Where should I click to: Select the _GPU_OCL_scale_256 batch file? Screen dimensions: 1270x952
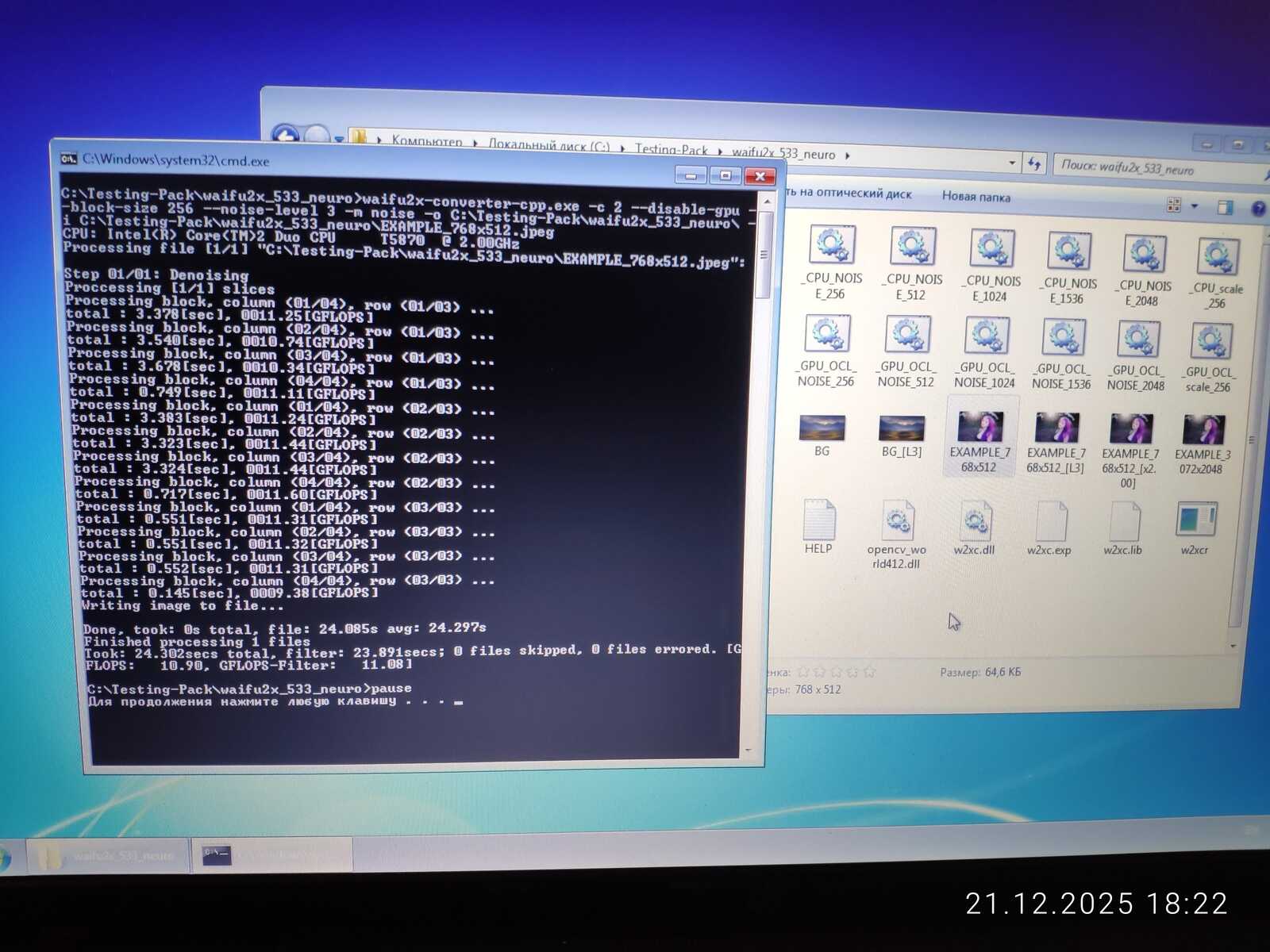pos(1210,359)
